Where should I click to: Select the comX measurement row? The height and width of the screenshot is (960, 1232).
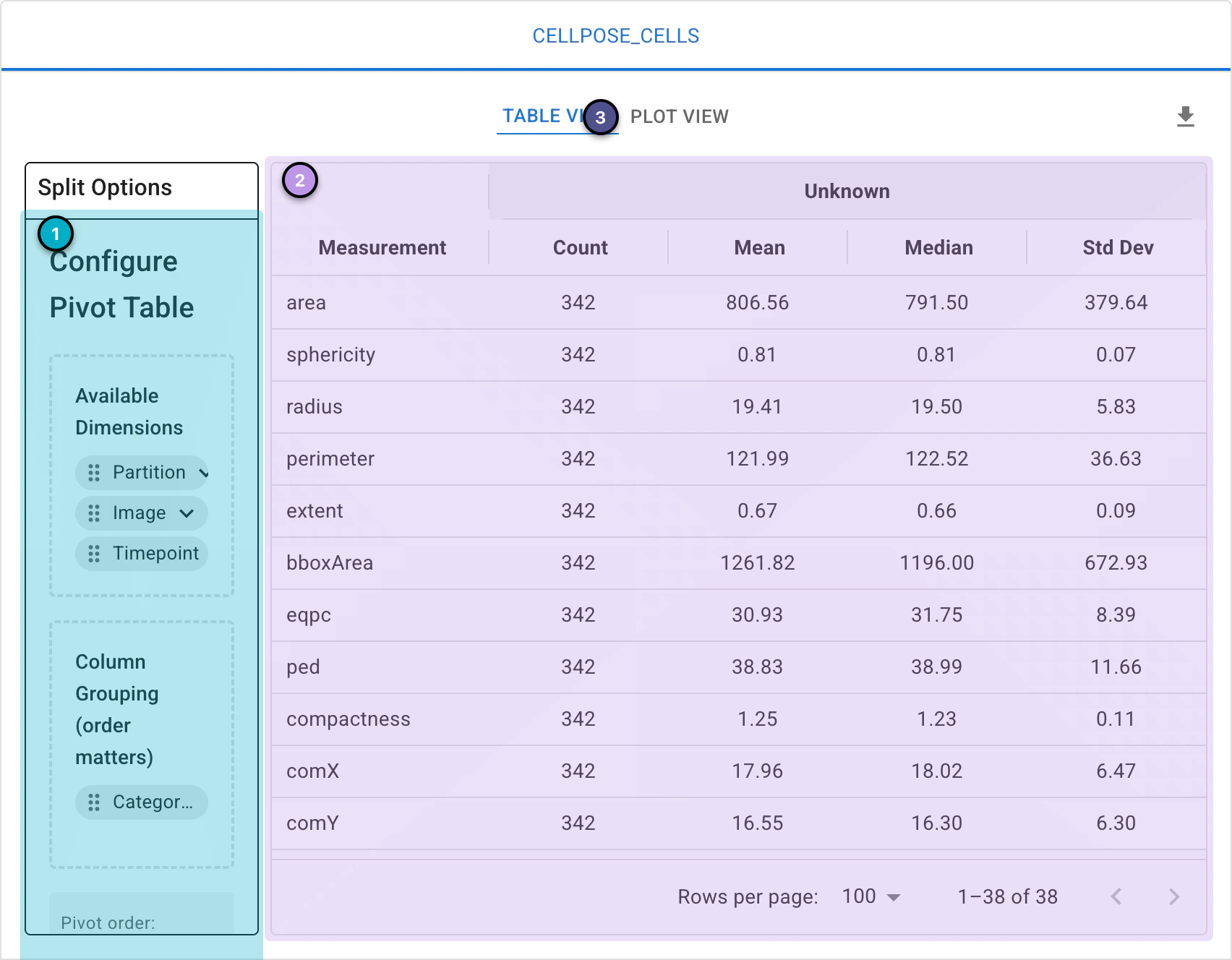tap(739, 771)
